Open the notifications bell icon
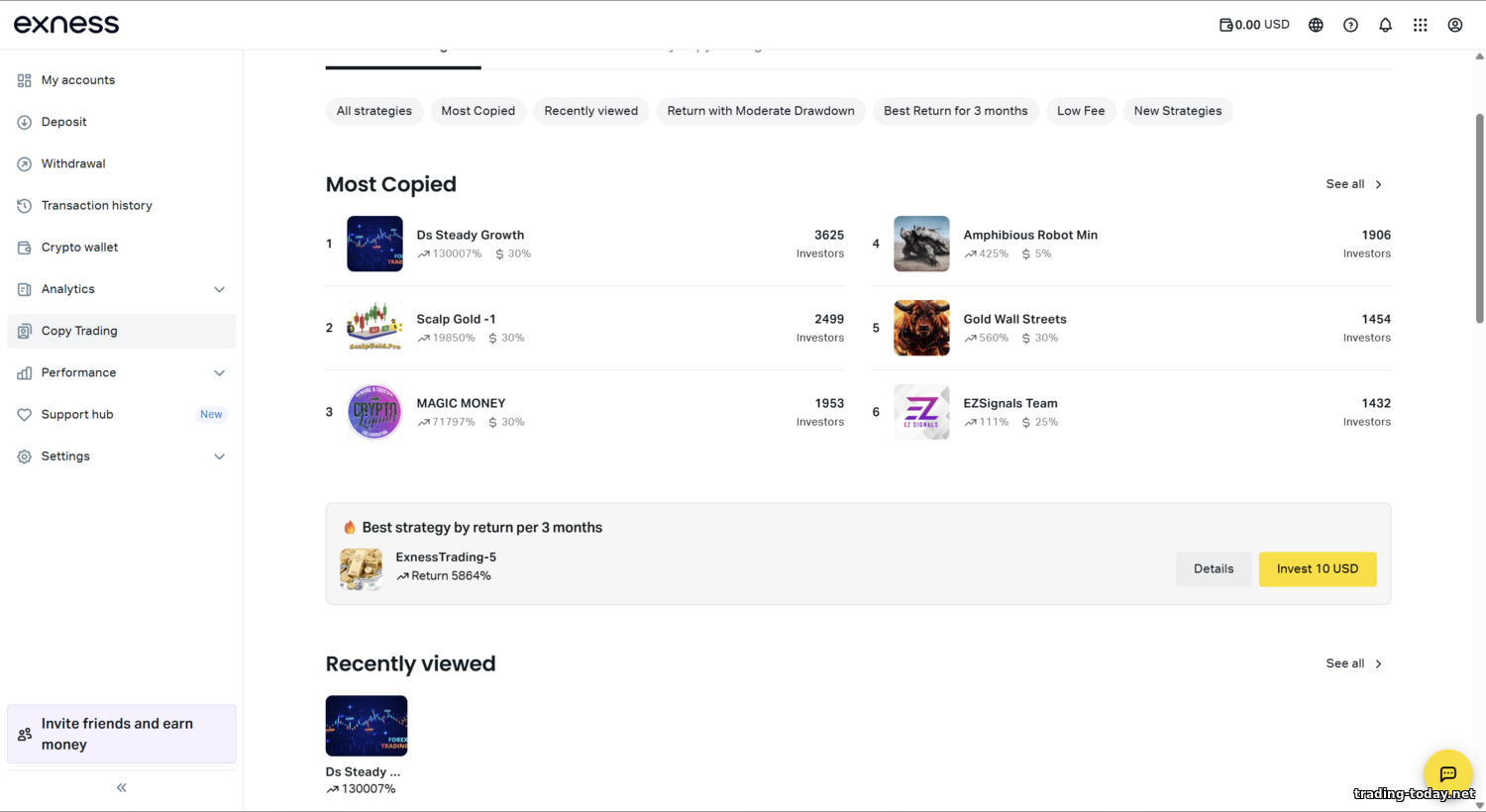This screenshot has width=1486, height=812. pos(1385,25)
